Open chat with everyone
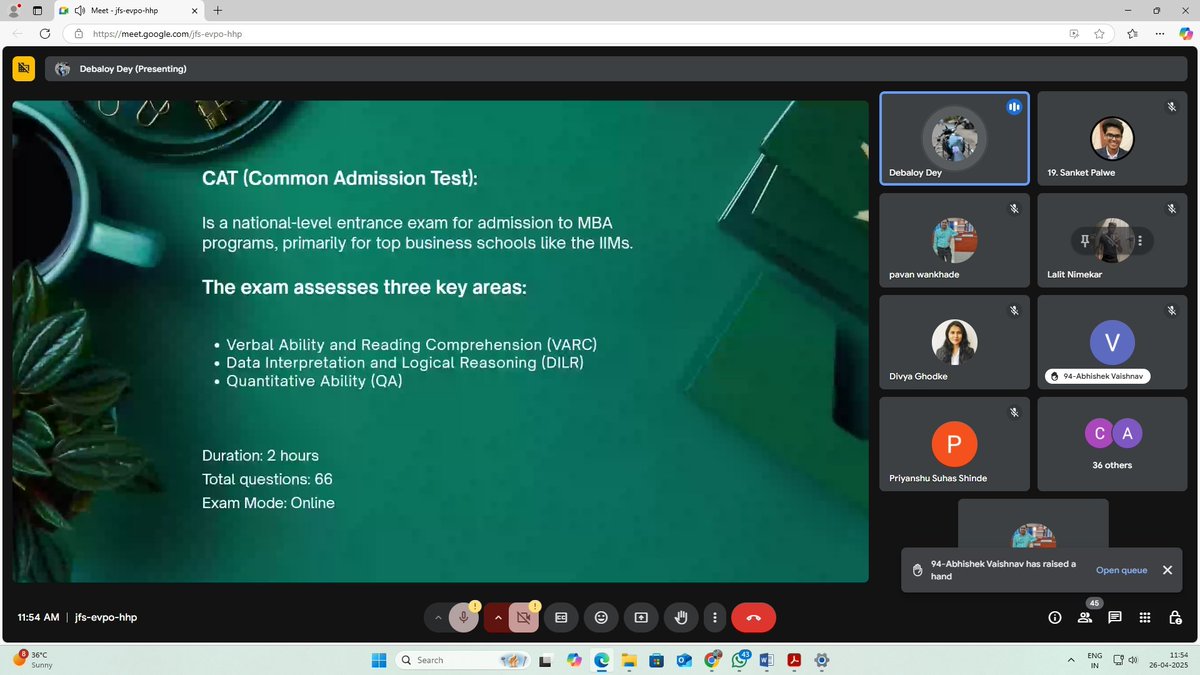The image size is (1200, 675). coord(1115,618)
